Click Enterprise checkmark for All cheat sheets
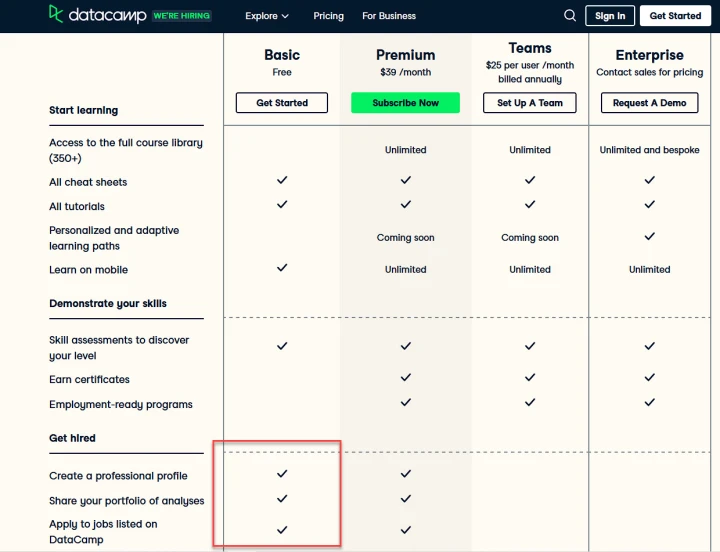 (649, 180)
